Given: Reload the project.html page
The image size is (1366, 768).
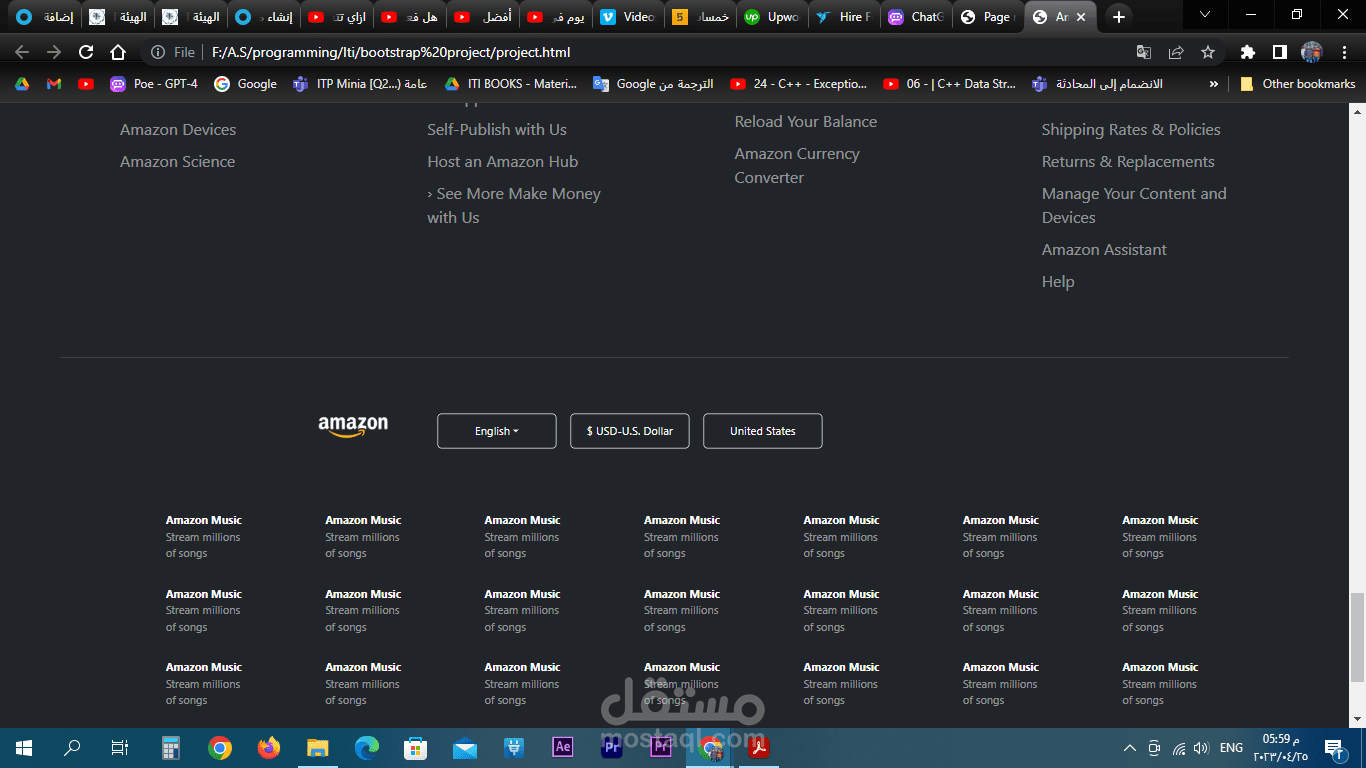Looking at the screenshot, I should tap(86, 52).
